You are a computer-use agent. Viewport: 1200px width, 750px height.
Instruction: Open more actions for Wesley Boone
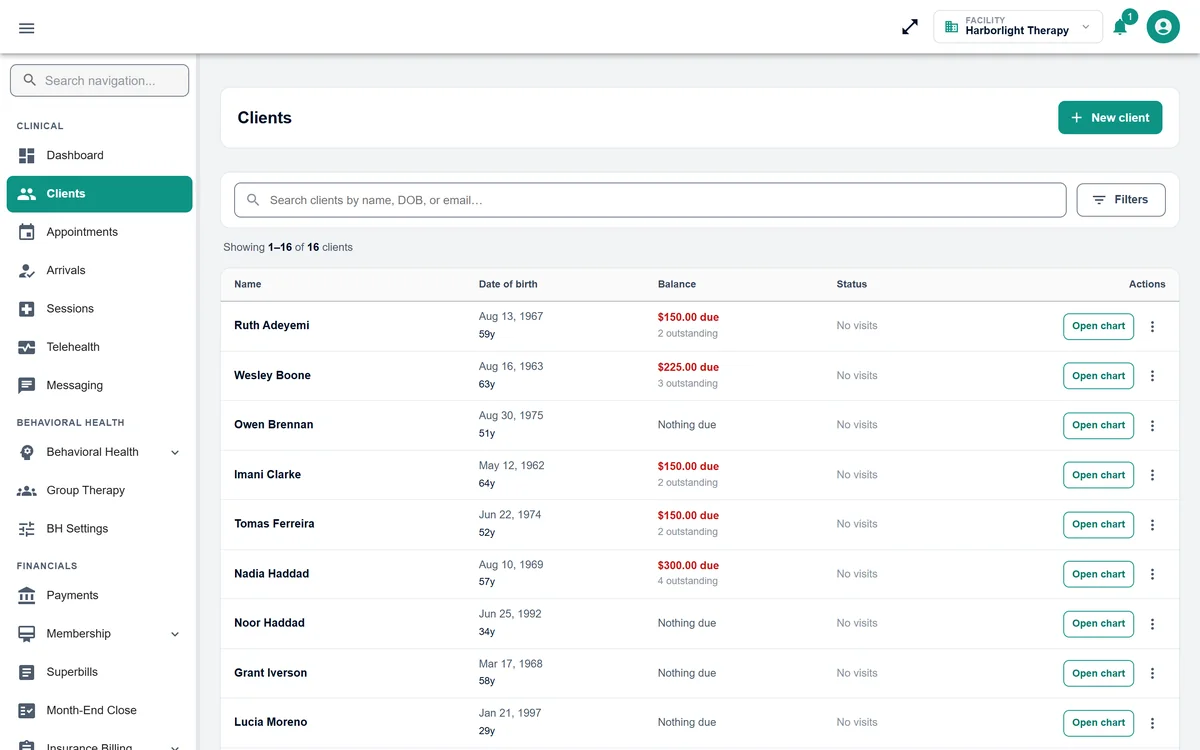1152,376
